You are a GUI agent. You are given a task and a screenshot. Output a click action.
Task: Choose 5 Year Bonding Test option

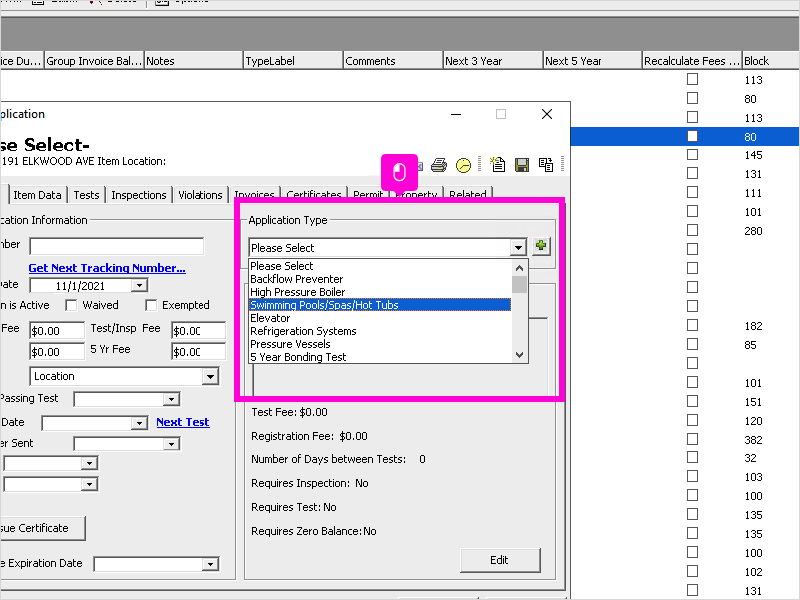(380, 357)
